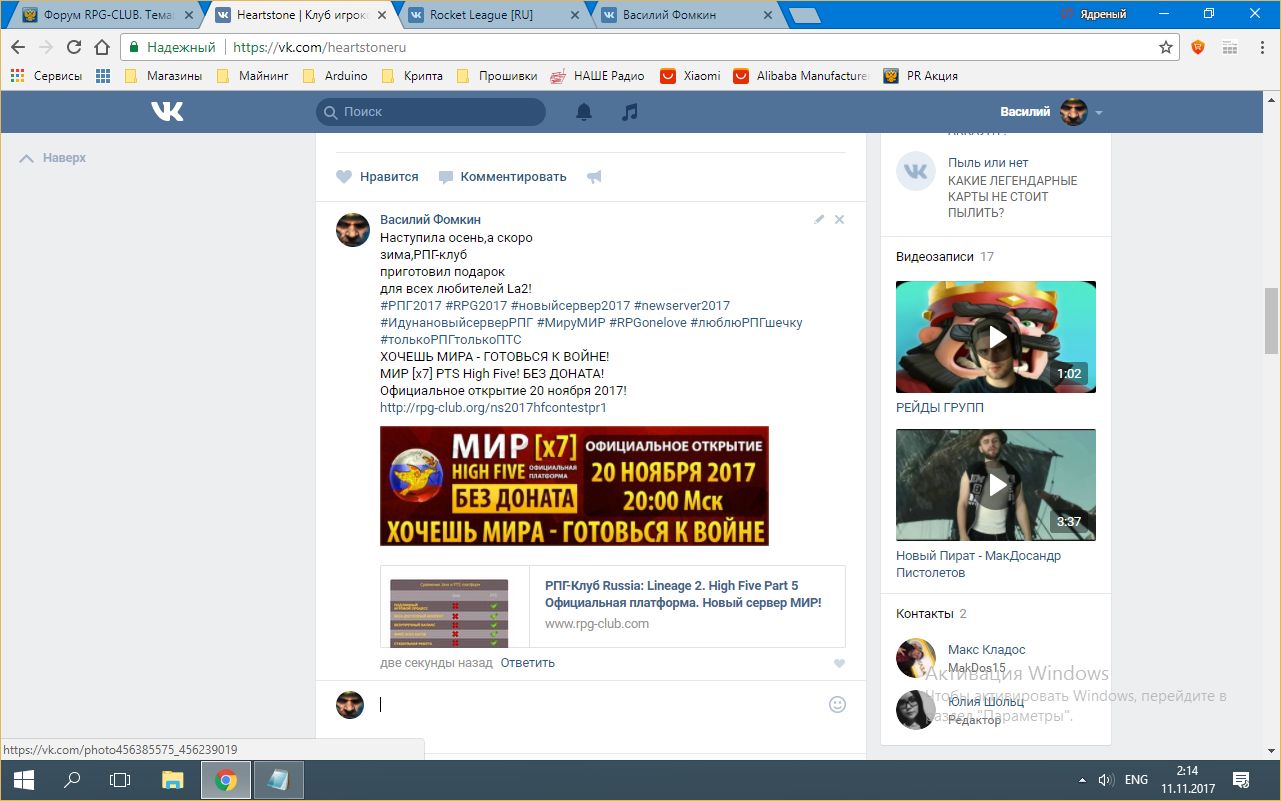This screenshot has width=1281, height=801.
Task: Open Windows taskbar search
Action: click(x=72, y=780)
